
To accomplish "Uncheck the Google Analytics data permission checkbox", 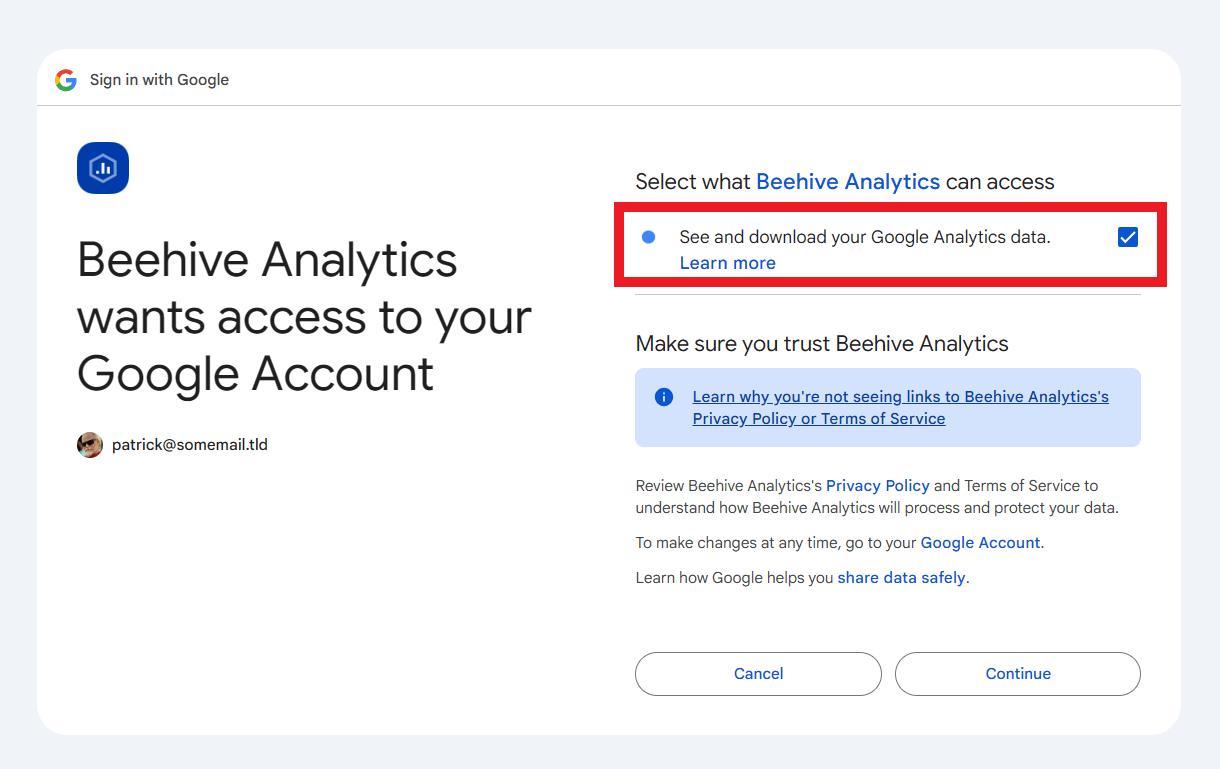I will [1128, 237].
